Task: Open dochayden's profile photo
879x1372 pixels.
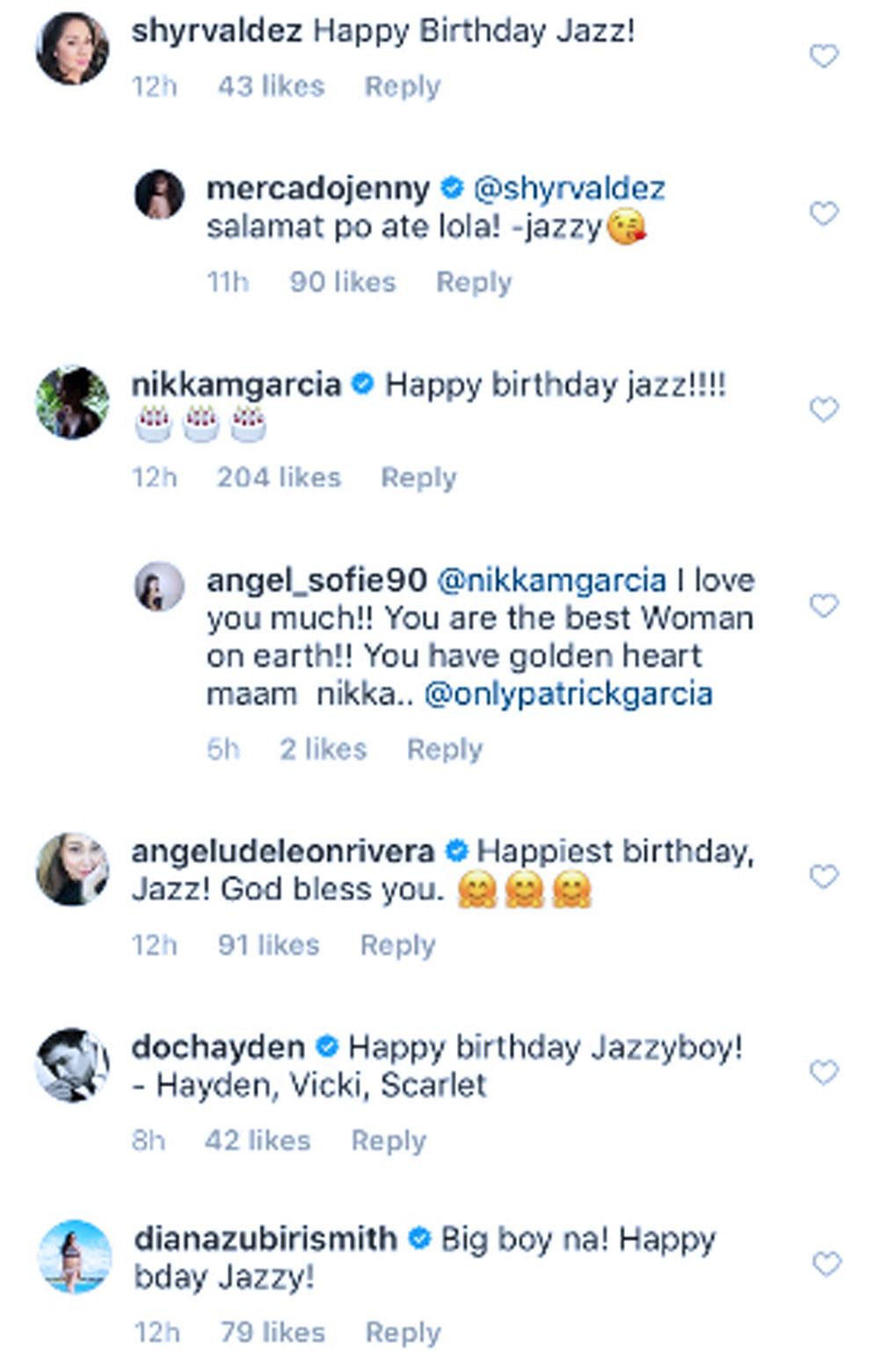Action: (x=72, y=1064)
